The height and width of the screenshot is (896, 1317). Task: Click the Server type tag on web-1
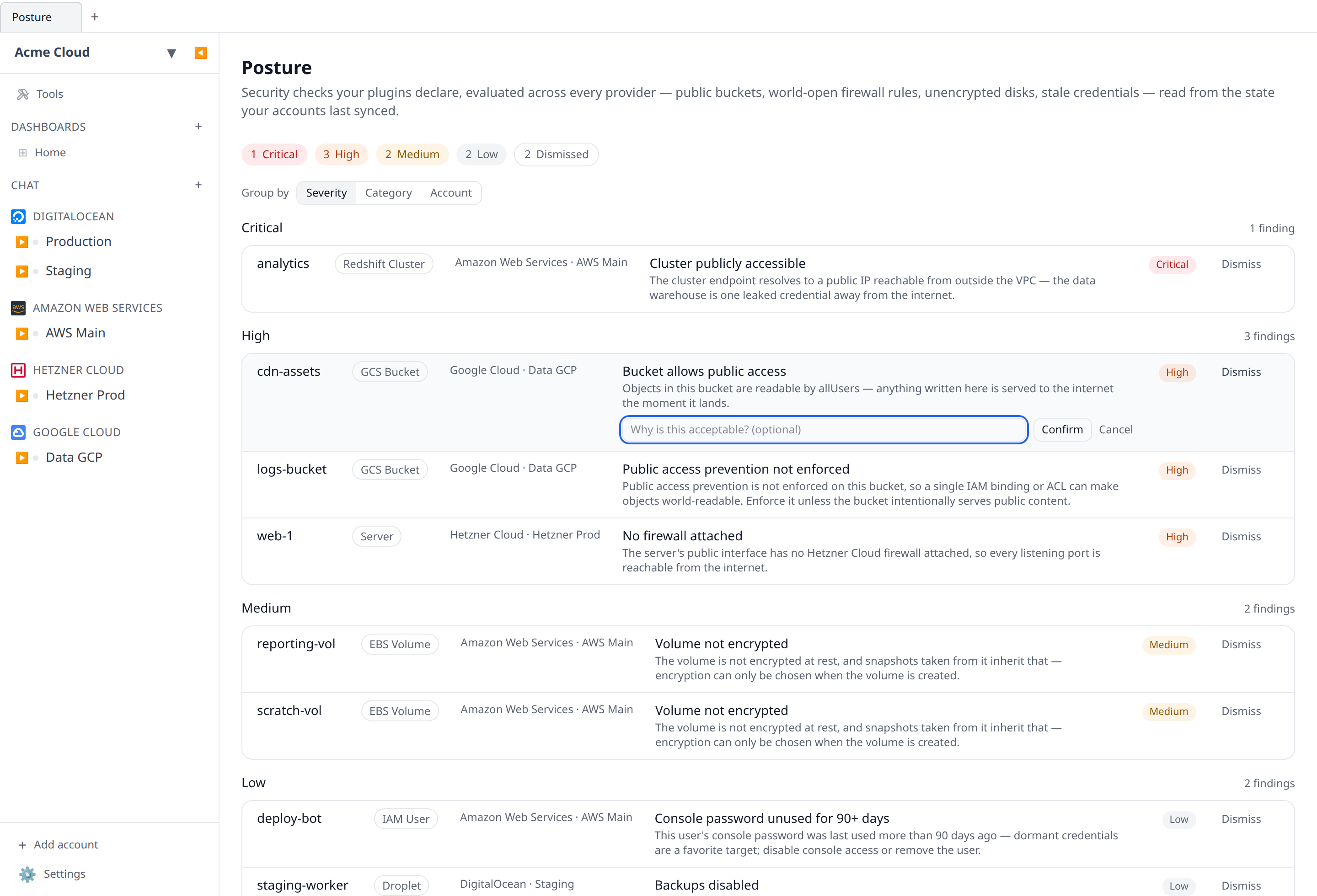tap(377, 537)
